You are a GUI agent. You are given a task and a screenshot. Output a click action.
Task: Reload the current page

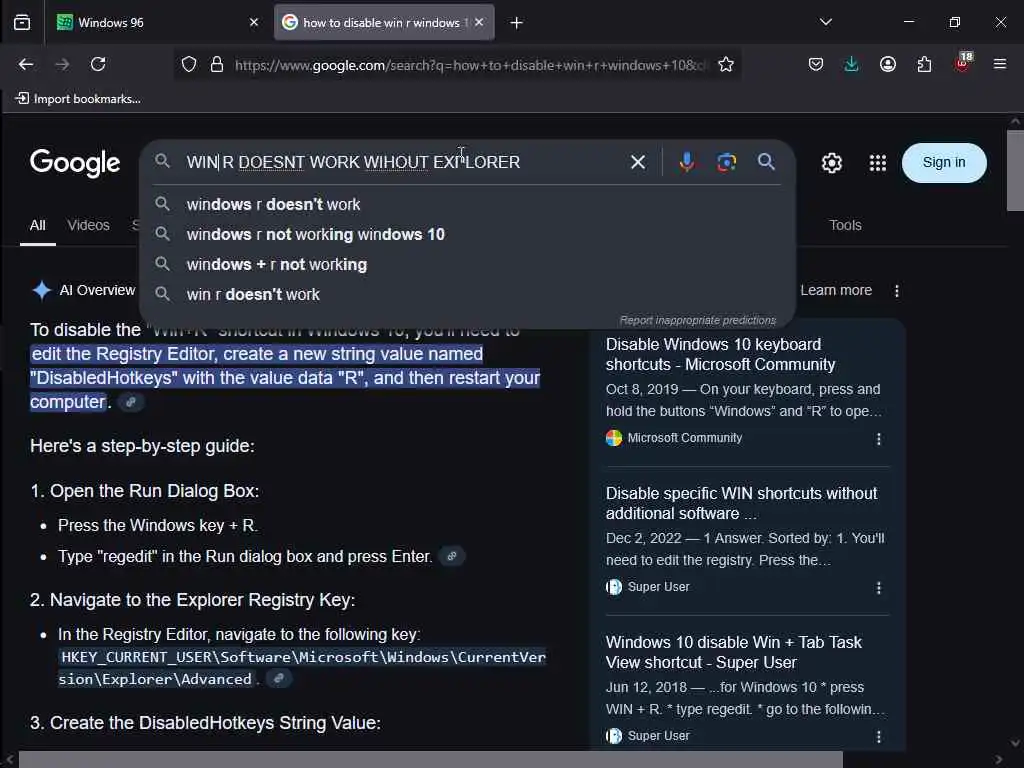(98, 64)
